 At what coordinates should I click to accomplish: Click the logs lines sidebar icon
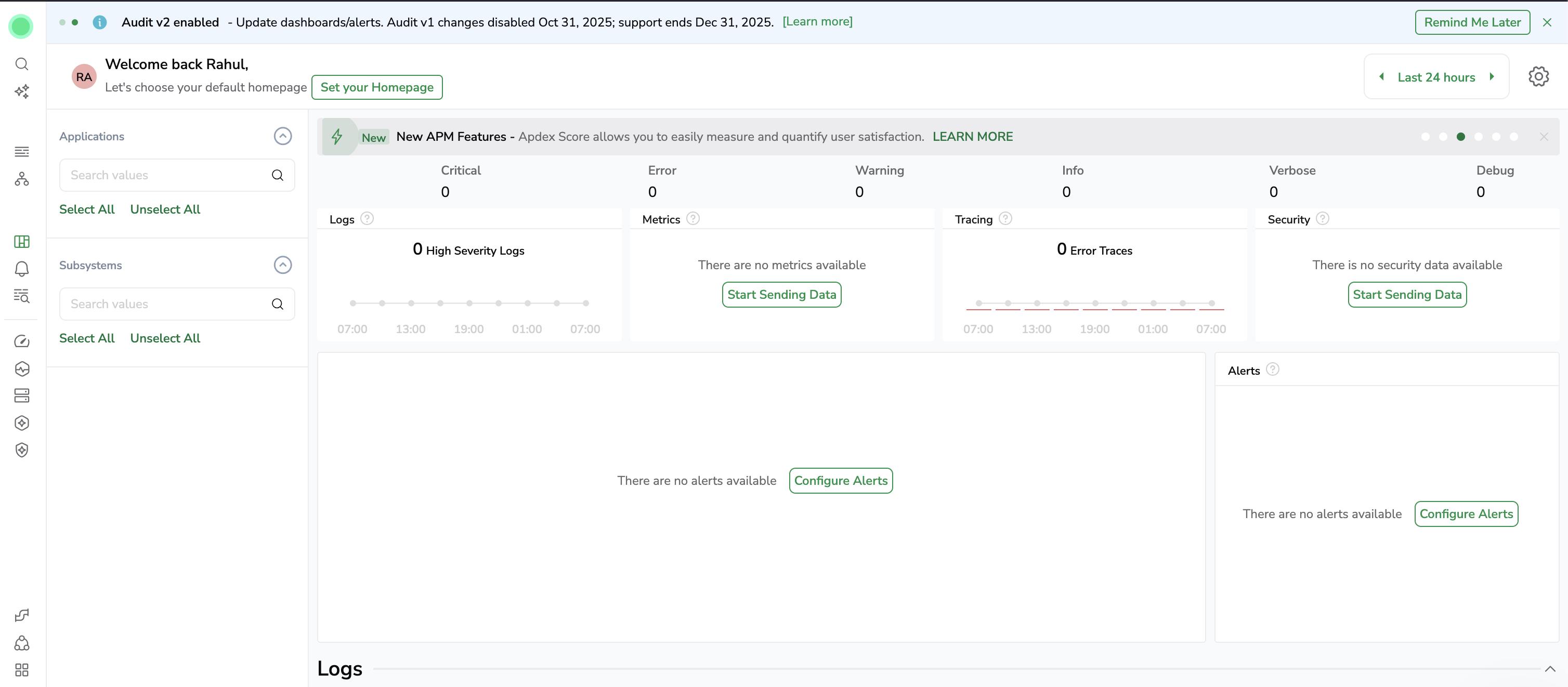click(22, 152)
